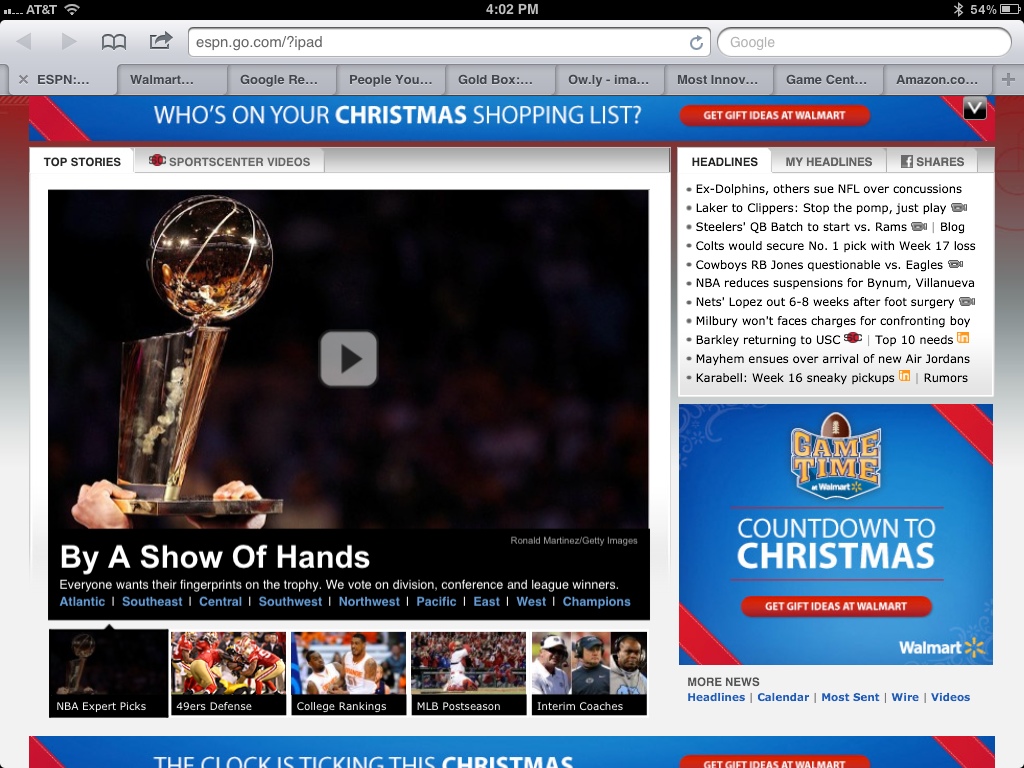The image size is (1024, 768).
Task: Select the SportsCenter Videos tab
Action: (229, 161)
